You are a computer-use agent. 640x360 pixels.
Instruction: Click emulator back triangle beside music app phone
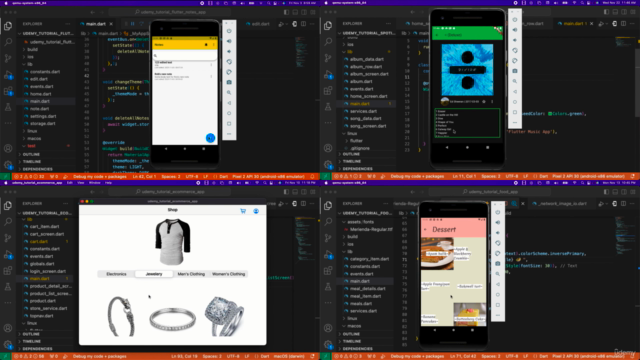pyautogui.click(x=515, y=91)
